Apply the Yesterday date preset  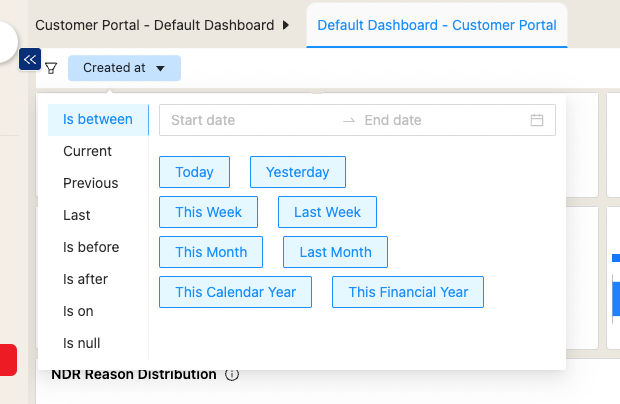pos(297,172)
